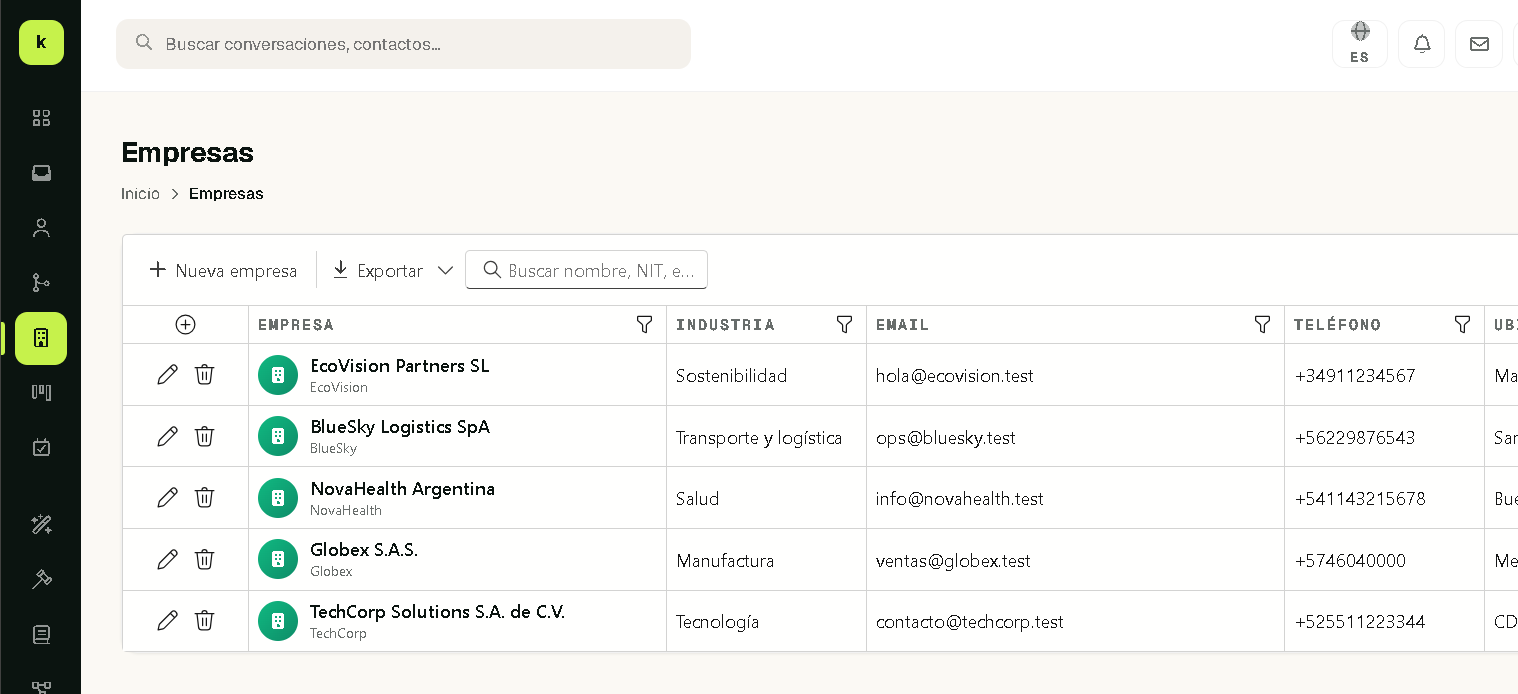This screenshot has width=1518, height=694.
Task: Open Globex S.A.S. company name
Action: (364, 550)
